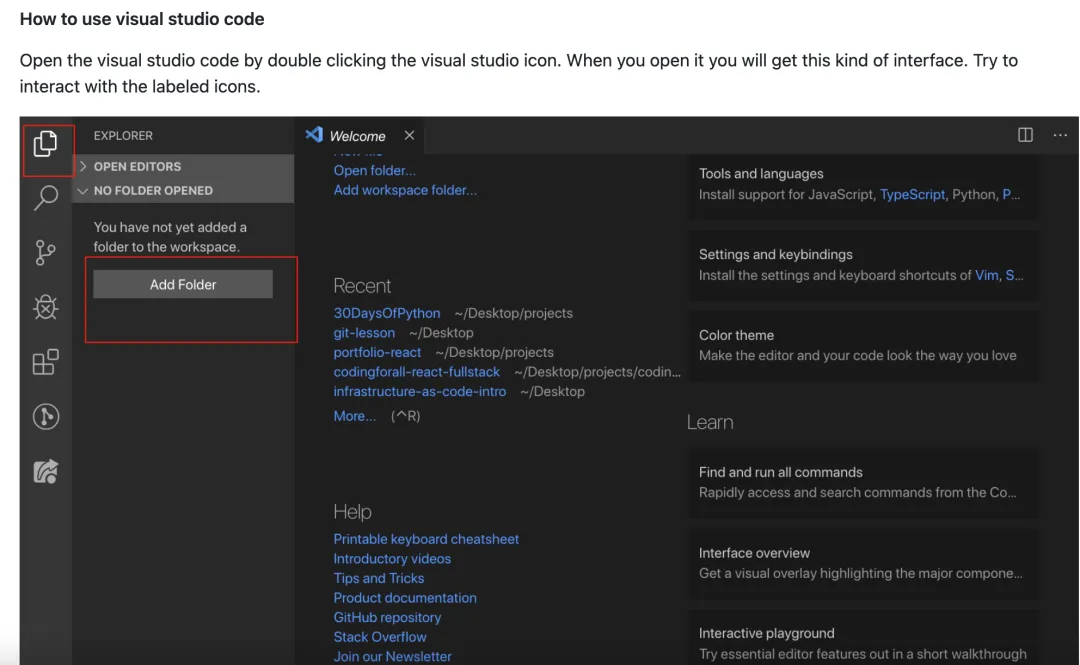The height and width of the screenshot is (665, 1080).
Task: Open the Find and run all commands card
Action: [864, 482]
